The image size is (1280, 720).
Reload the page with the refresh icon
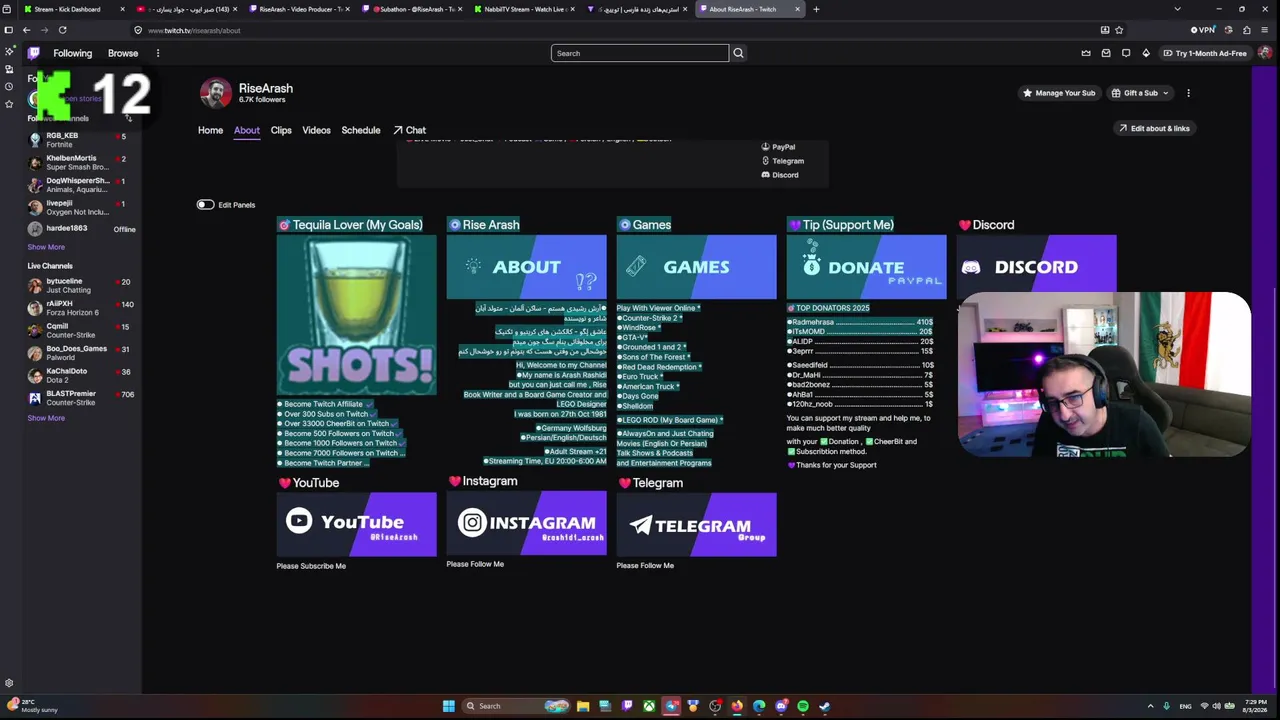pos(62,30)
